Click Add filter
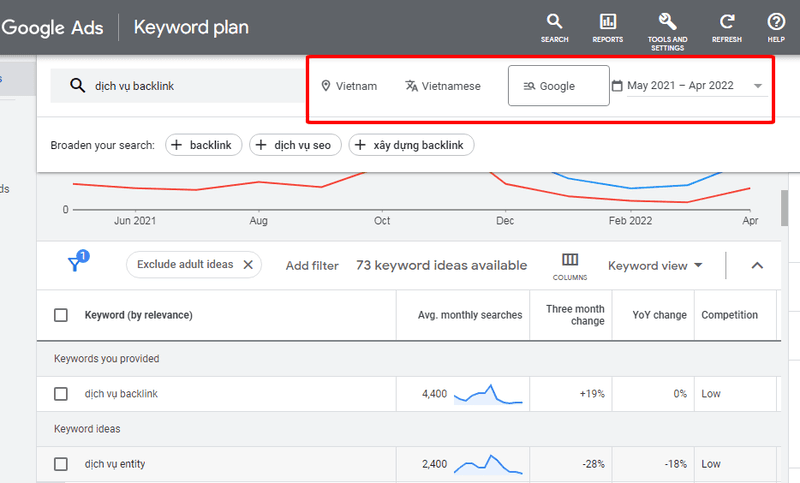Viewport: 800px width, 483px height. click(x=312, y=266)
